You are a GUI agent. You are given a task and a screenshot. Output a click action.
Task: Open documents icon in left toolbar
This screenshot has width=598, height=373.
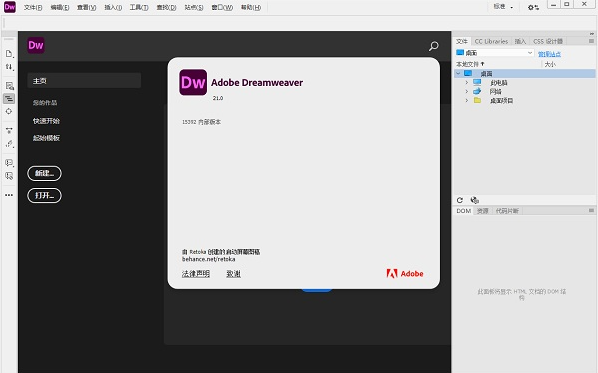[9, 54]
